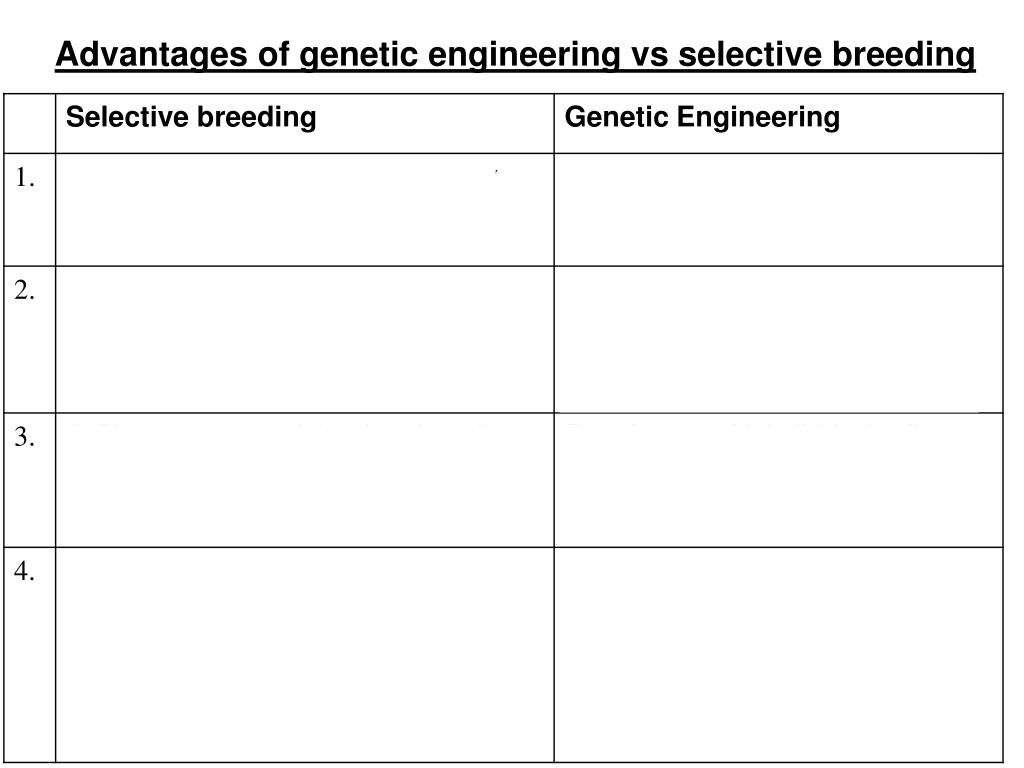
Task: Click the row number 2 cell
Action: pyautogui.click(x=29, y=340)
